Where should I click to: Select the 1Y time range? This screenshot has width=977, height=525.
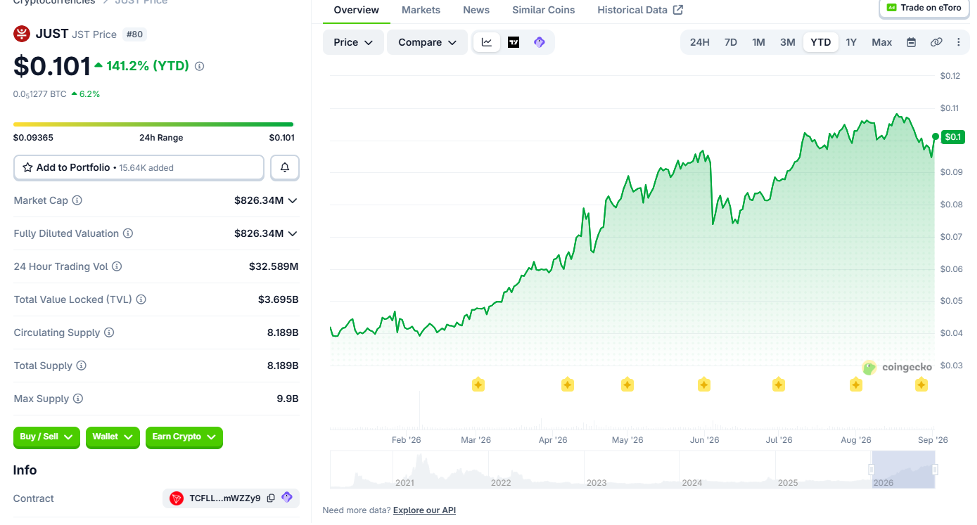tap(851, 42)
